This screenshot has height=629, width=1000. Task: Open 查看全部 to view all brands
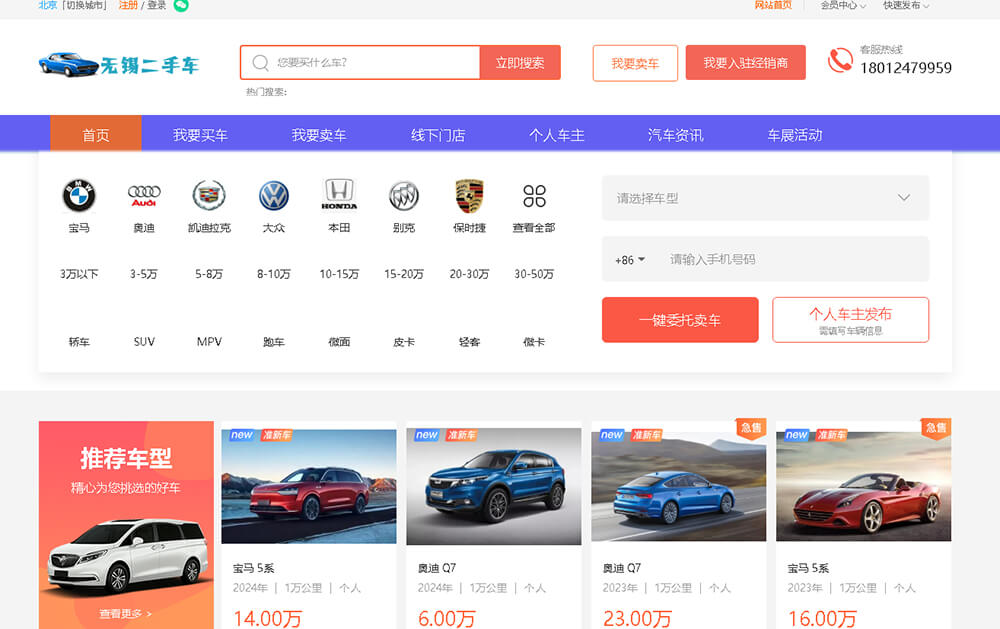[x=533, y=196]
